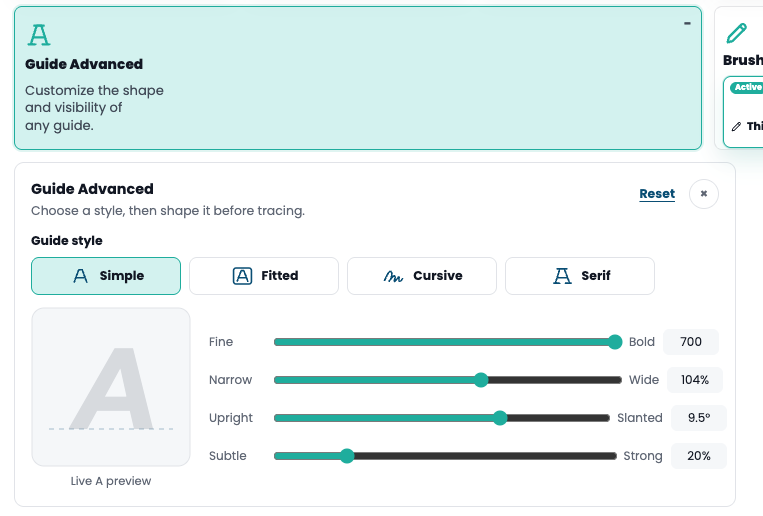Collapse the Guide Advanced card with minus
The width and height of the screenshot is (763, 516).
[687, 23]
